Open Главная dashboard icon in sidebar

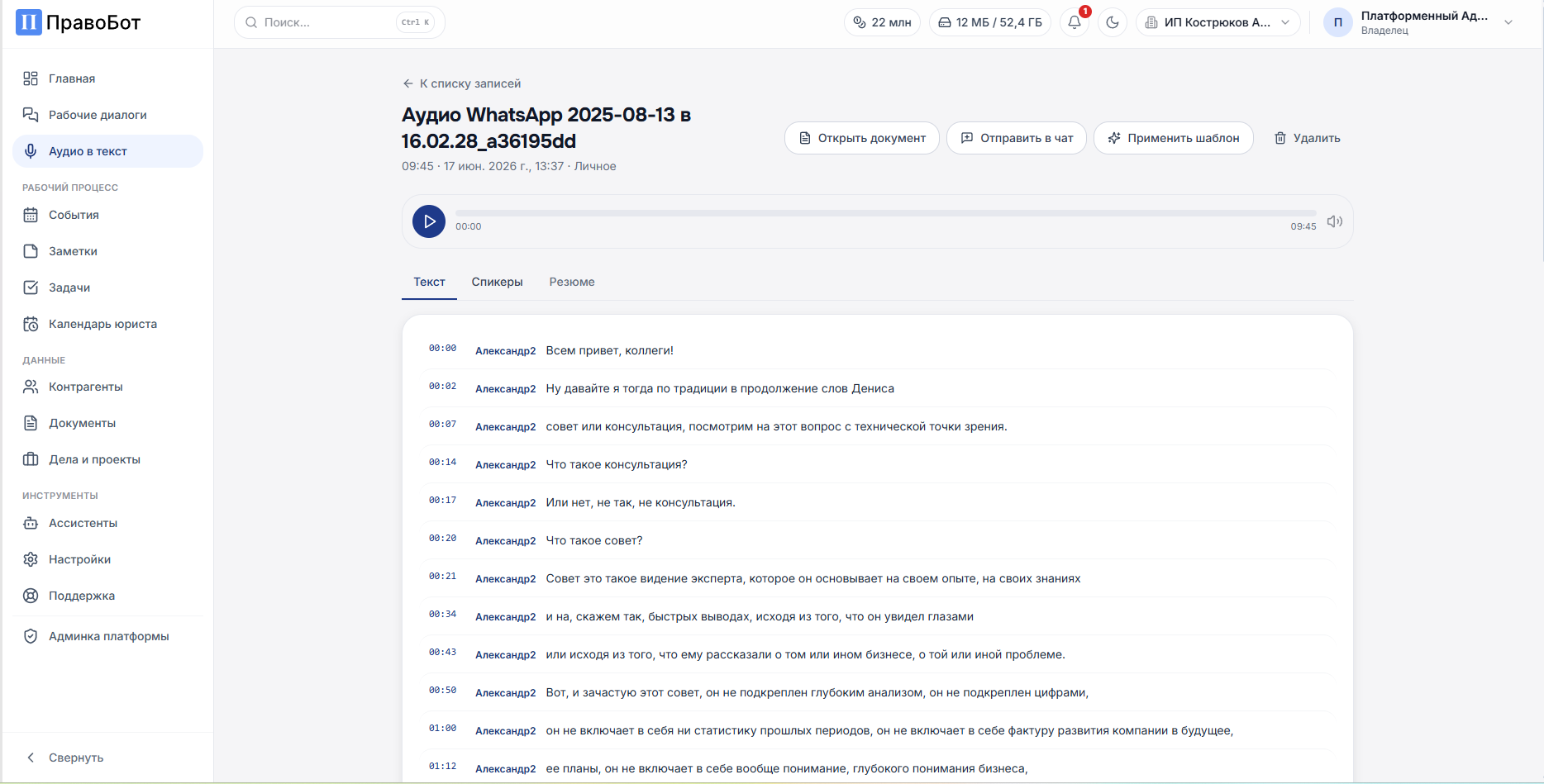coord(31,78)
